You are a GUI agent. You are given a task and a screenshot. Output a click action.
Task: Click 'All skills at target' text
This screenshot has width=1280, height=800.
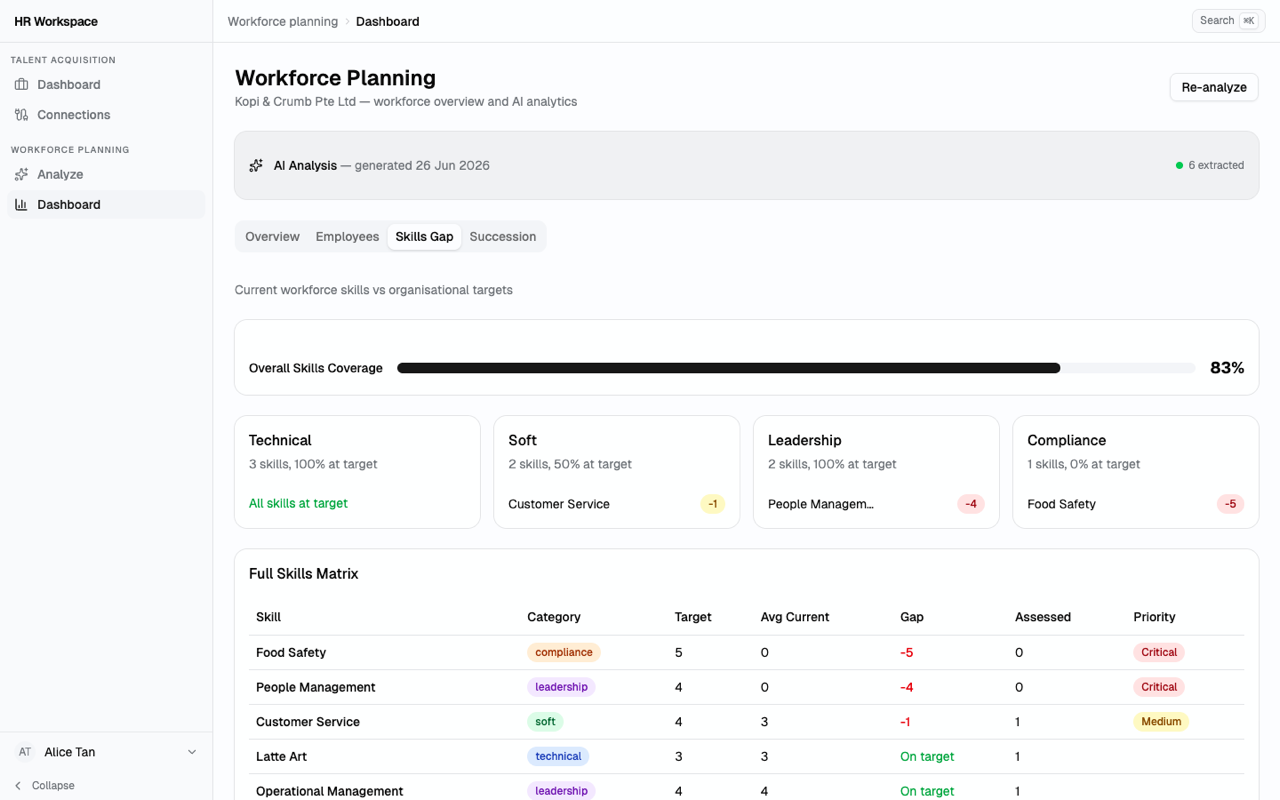tap(298, 504)
